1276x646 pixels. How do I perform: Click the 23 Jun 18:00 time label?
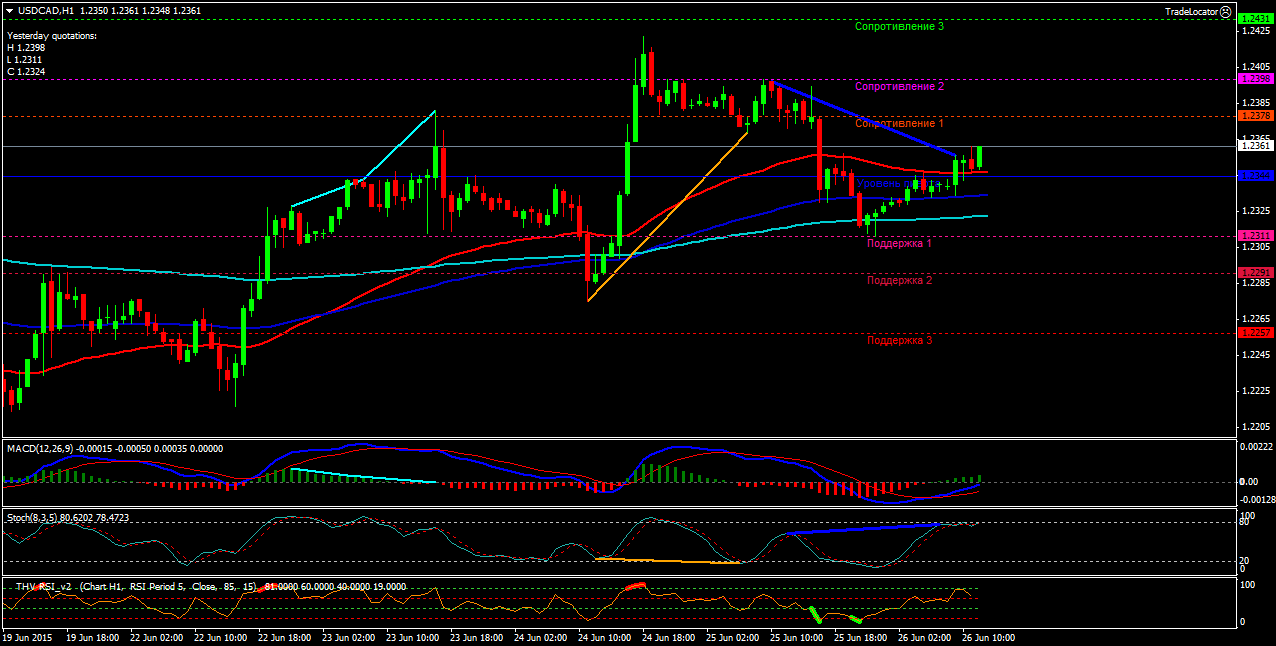tap(475, 636)
